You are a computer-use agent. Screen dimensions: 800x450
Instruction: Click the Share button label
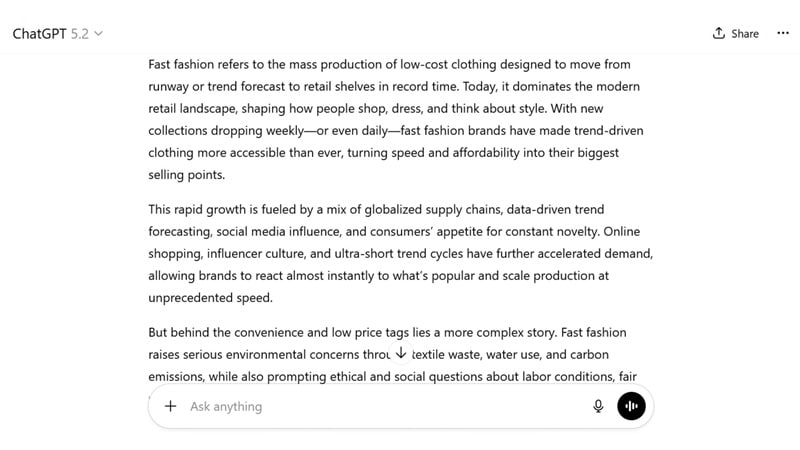[744, 33]
